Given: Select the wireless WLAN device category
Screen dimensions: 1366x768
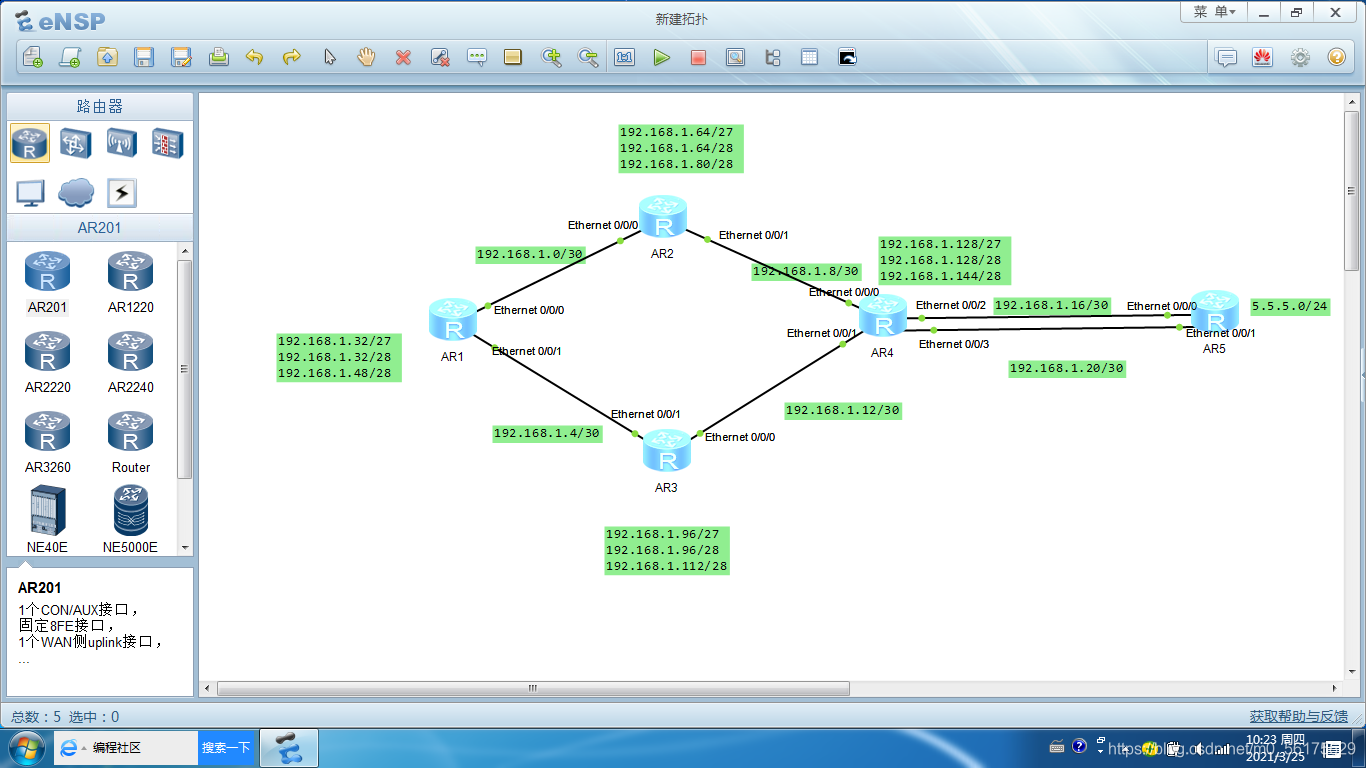Looking at the screenshot, I should [121, 144].
